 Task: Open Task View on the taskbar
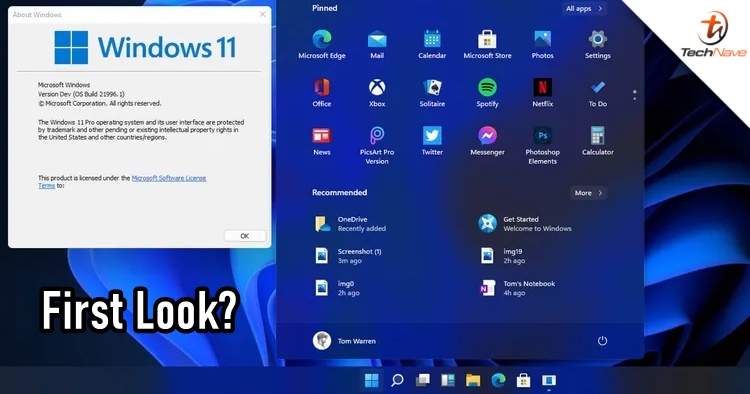coord(422,380)
